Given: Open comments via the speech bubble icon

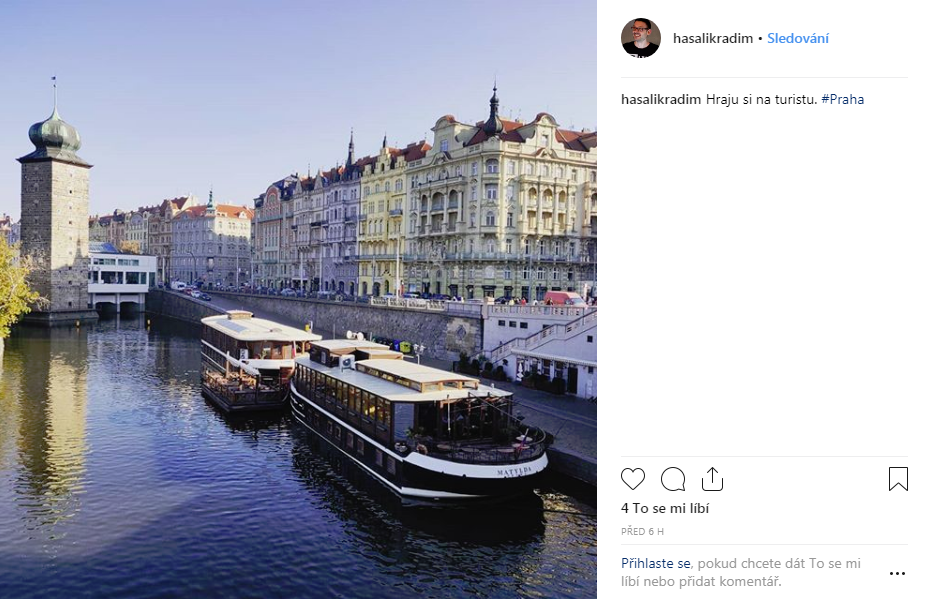Looking at the screenshot, I should click(673, 479).
